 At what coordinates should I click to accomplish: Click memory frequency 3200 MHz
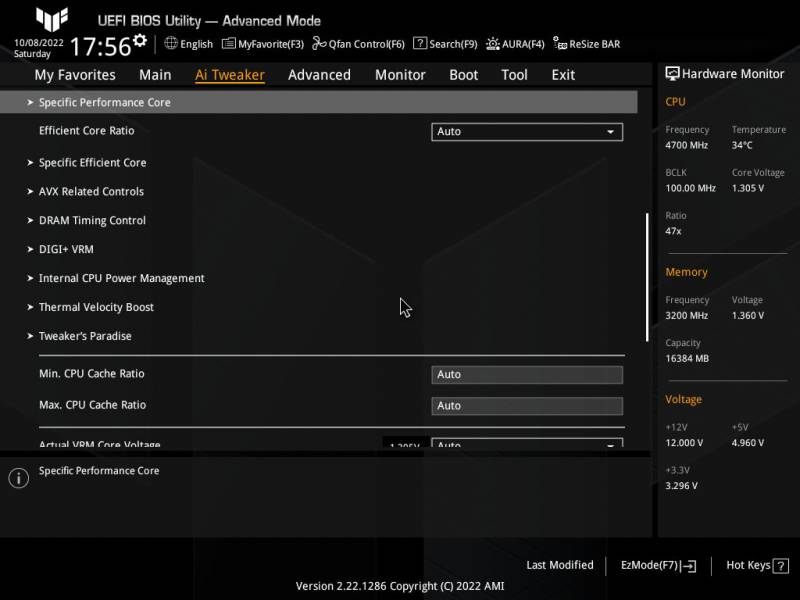click(686, 315)
